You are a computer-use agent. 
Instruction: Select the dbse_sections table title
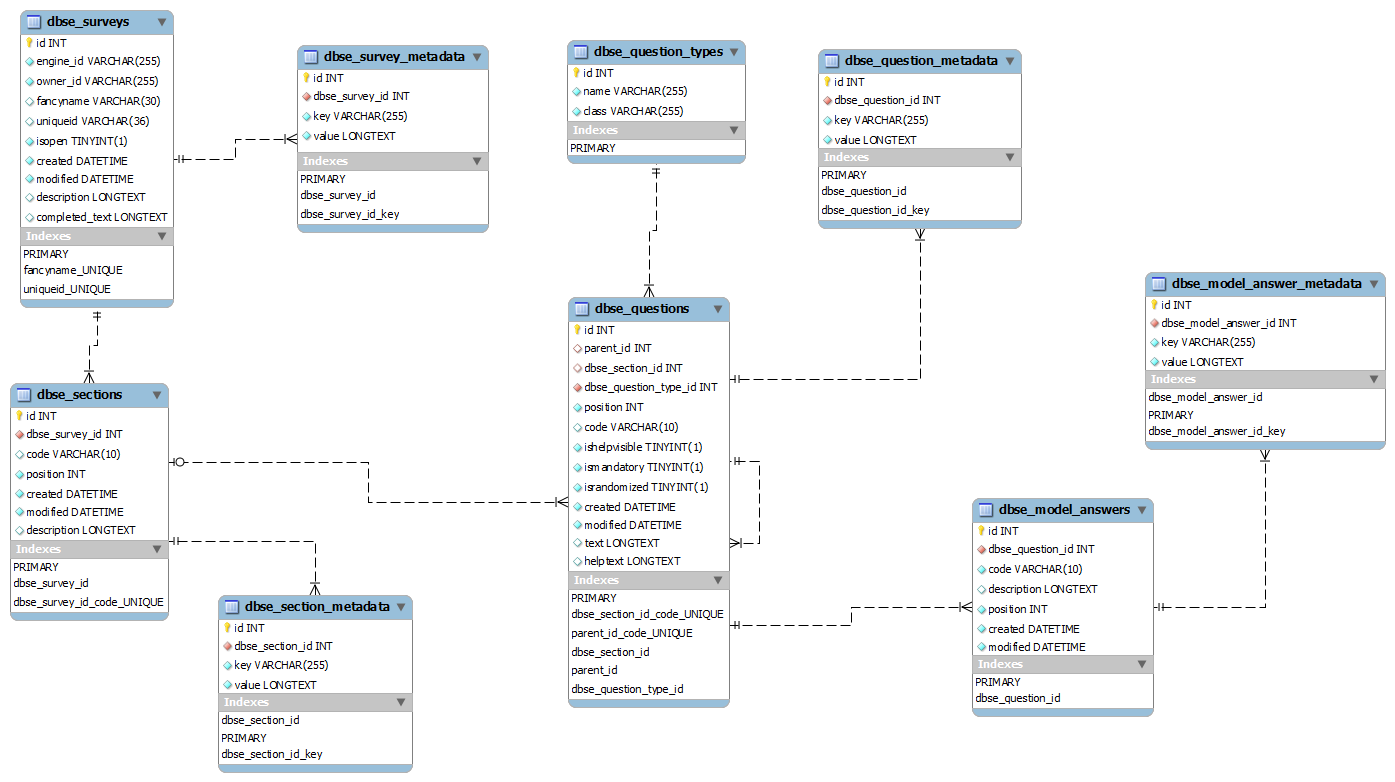(79, 395)
